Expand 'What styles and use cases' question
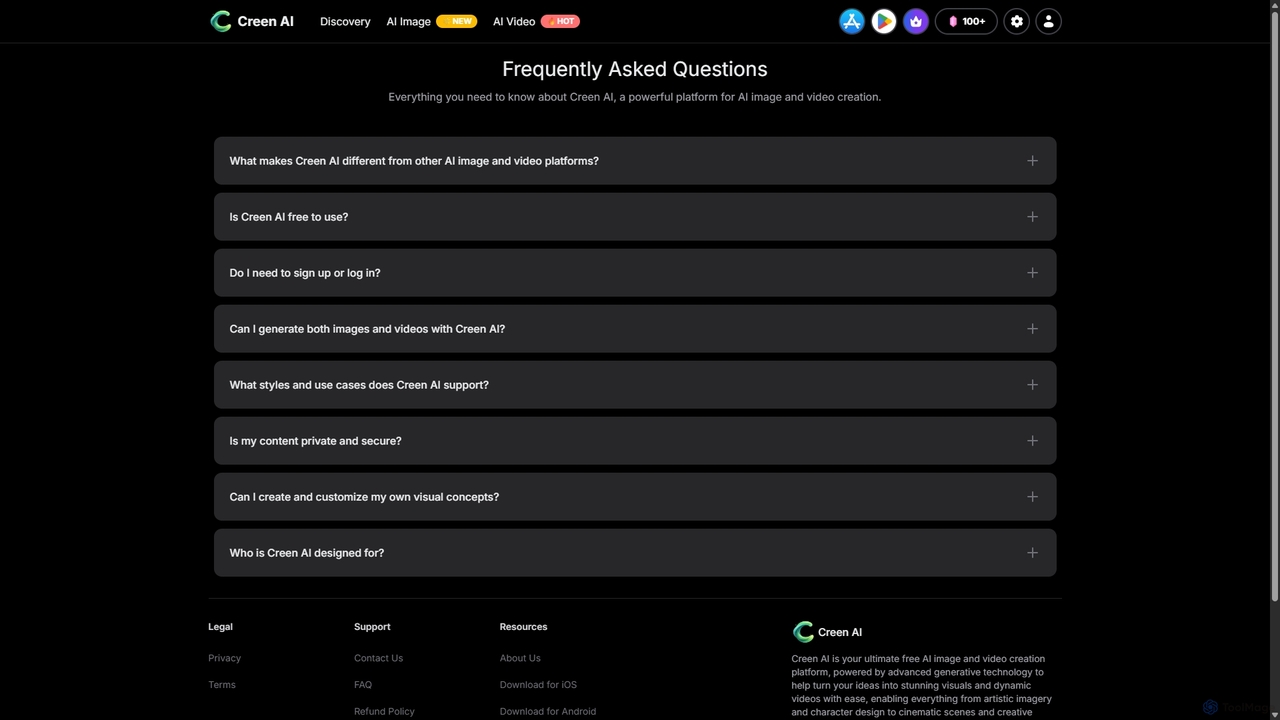This screenshot has width=1280, height=720. [635, 385]
